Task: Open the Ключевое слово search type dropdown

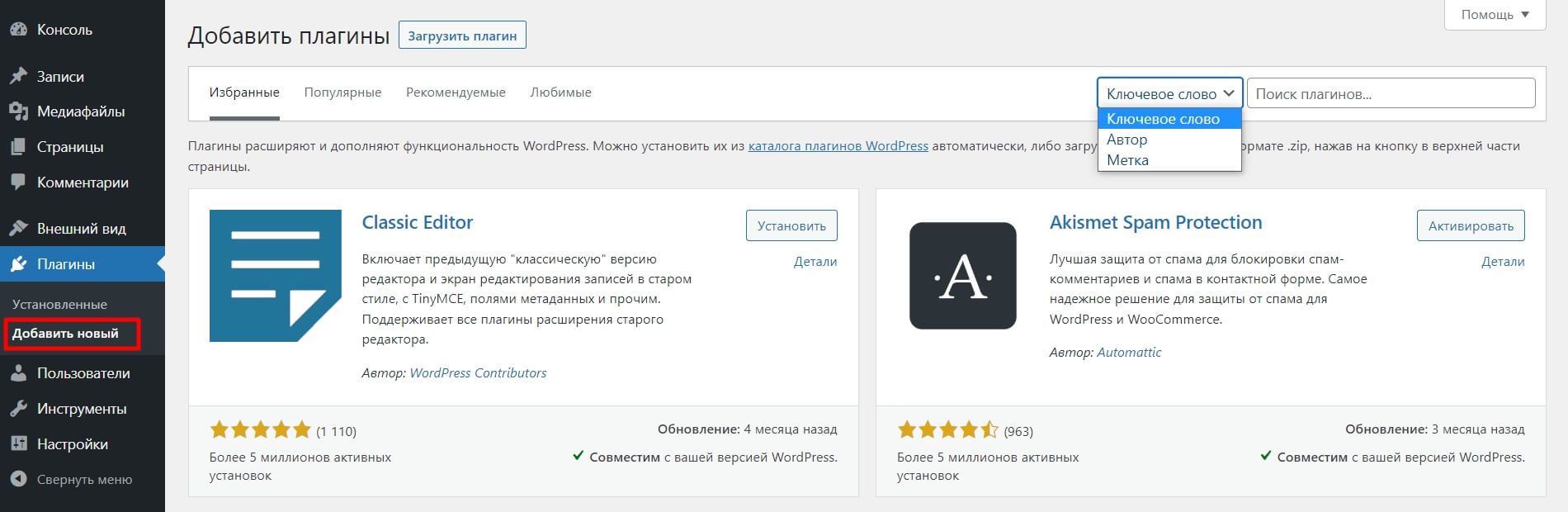Action: [x=1169, y=93]
